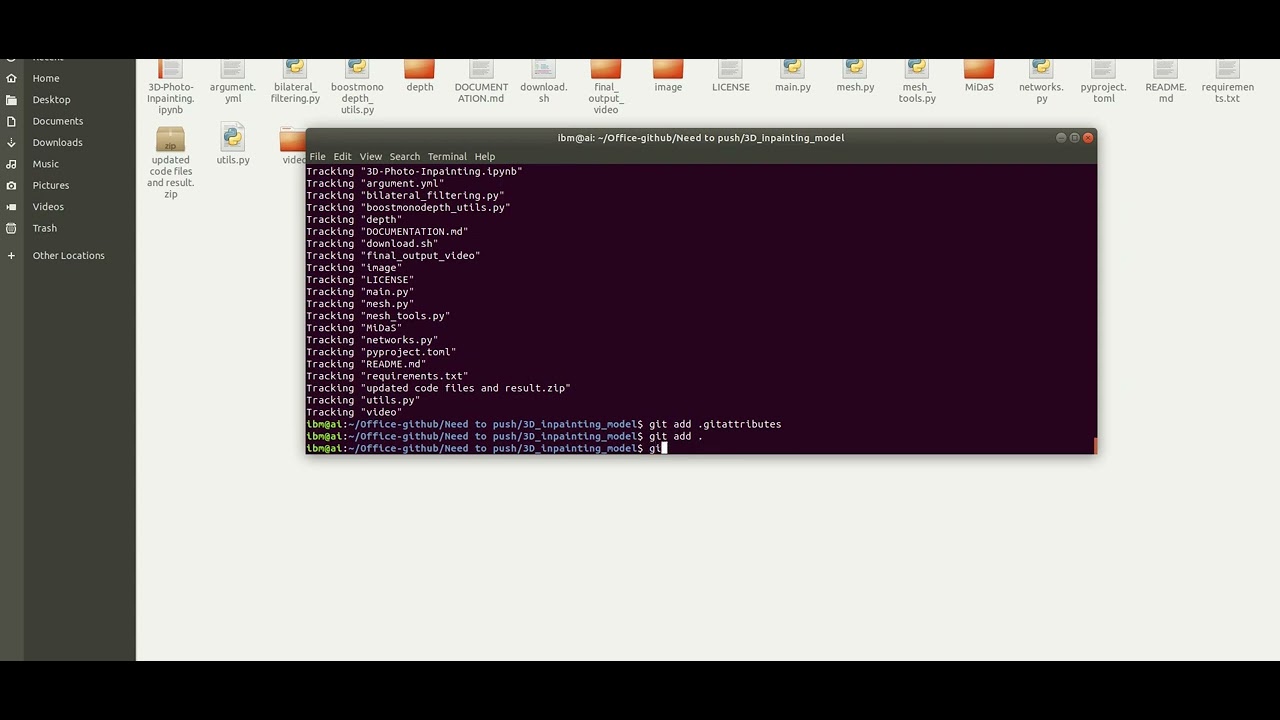Select the LICENSE file icon
Image resolution: width=1280 pixels, height=720 pixels.
[x=730, y=69]
